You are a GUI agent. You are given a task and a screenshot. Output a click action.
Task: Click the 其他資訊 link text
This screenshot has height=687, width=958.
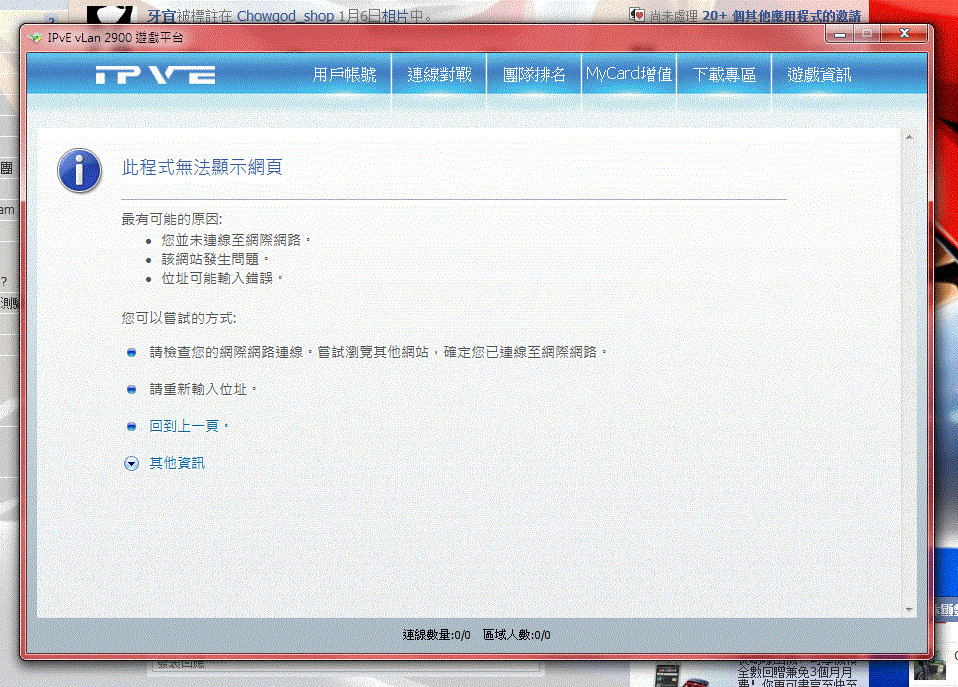177,463
